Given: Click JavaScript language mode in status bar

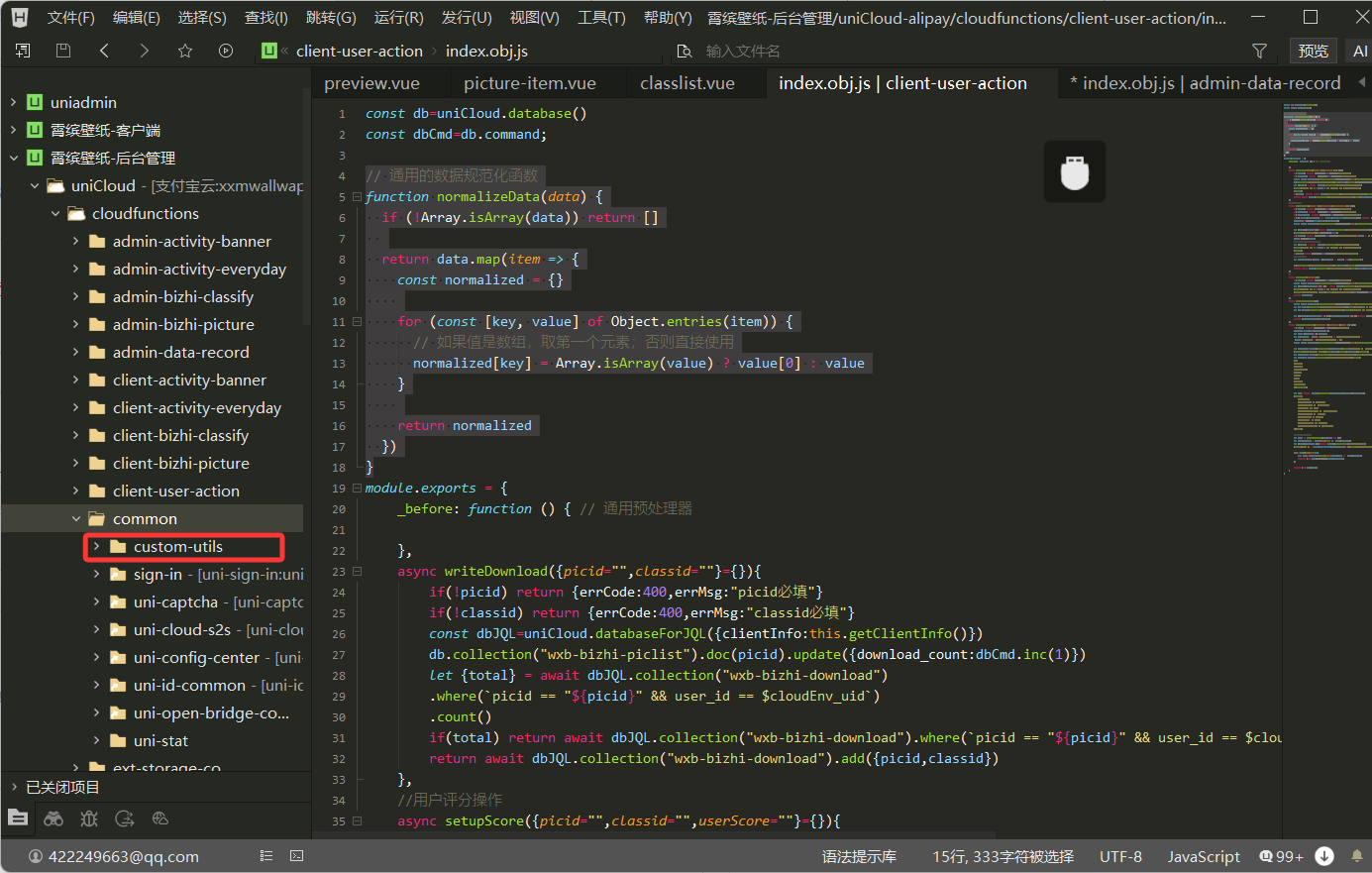Looking at the screenshot, I should (x=1203, y=856).
